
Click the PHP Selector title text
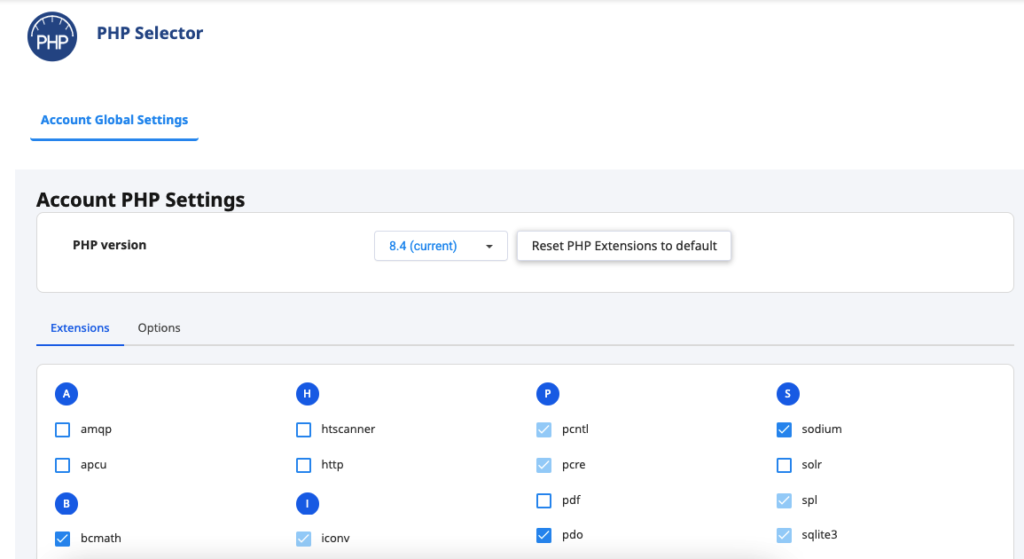[150, 33]
